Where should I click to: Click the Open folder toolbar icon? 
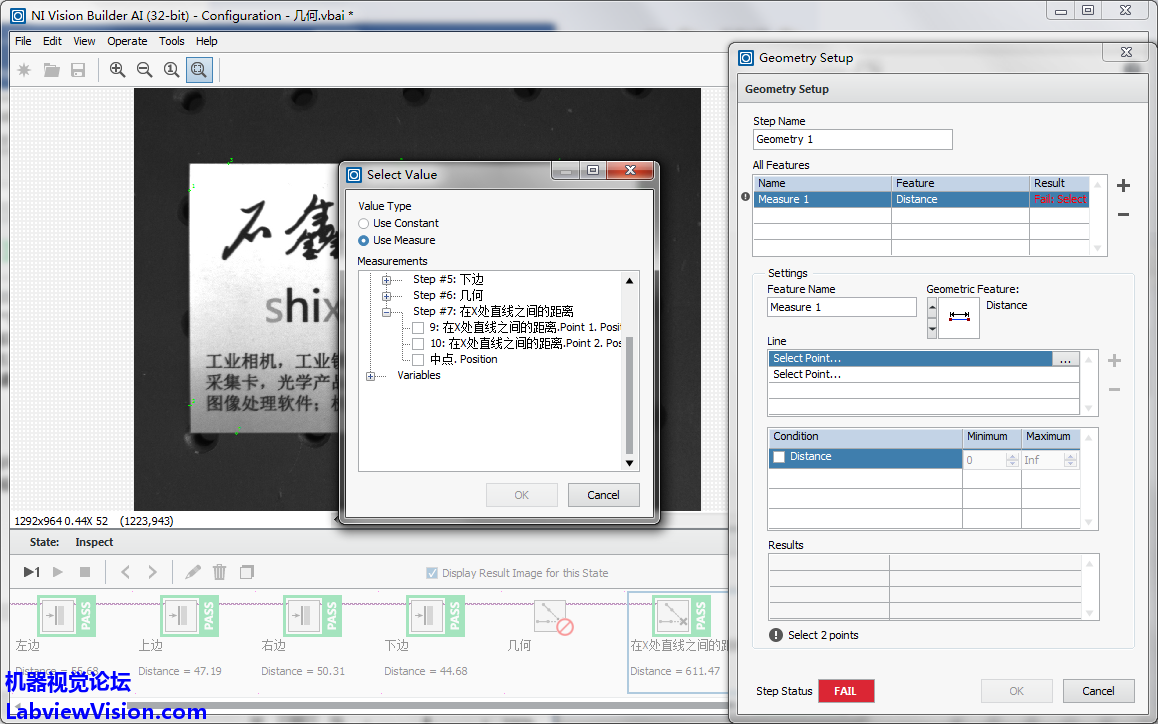(x=51, y=70)
